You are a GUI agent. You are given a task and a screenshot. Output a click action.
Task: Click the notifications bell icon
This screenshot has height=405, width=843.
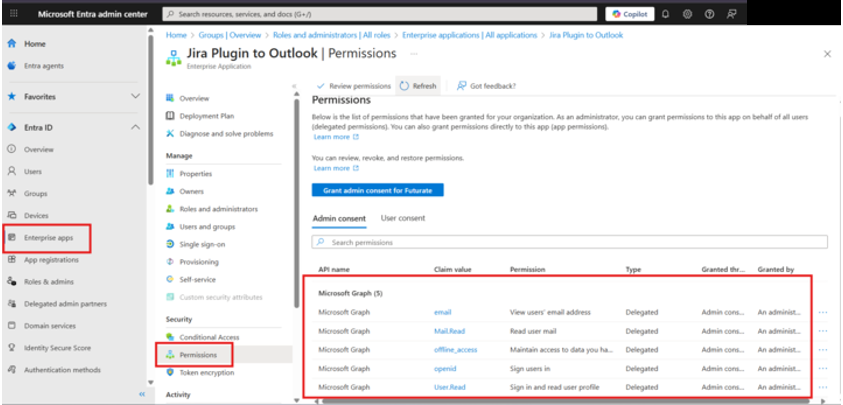(665, 14)
